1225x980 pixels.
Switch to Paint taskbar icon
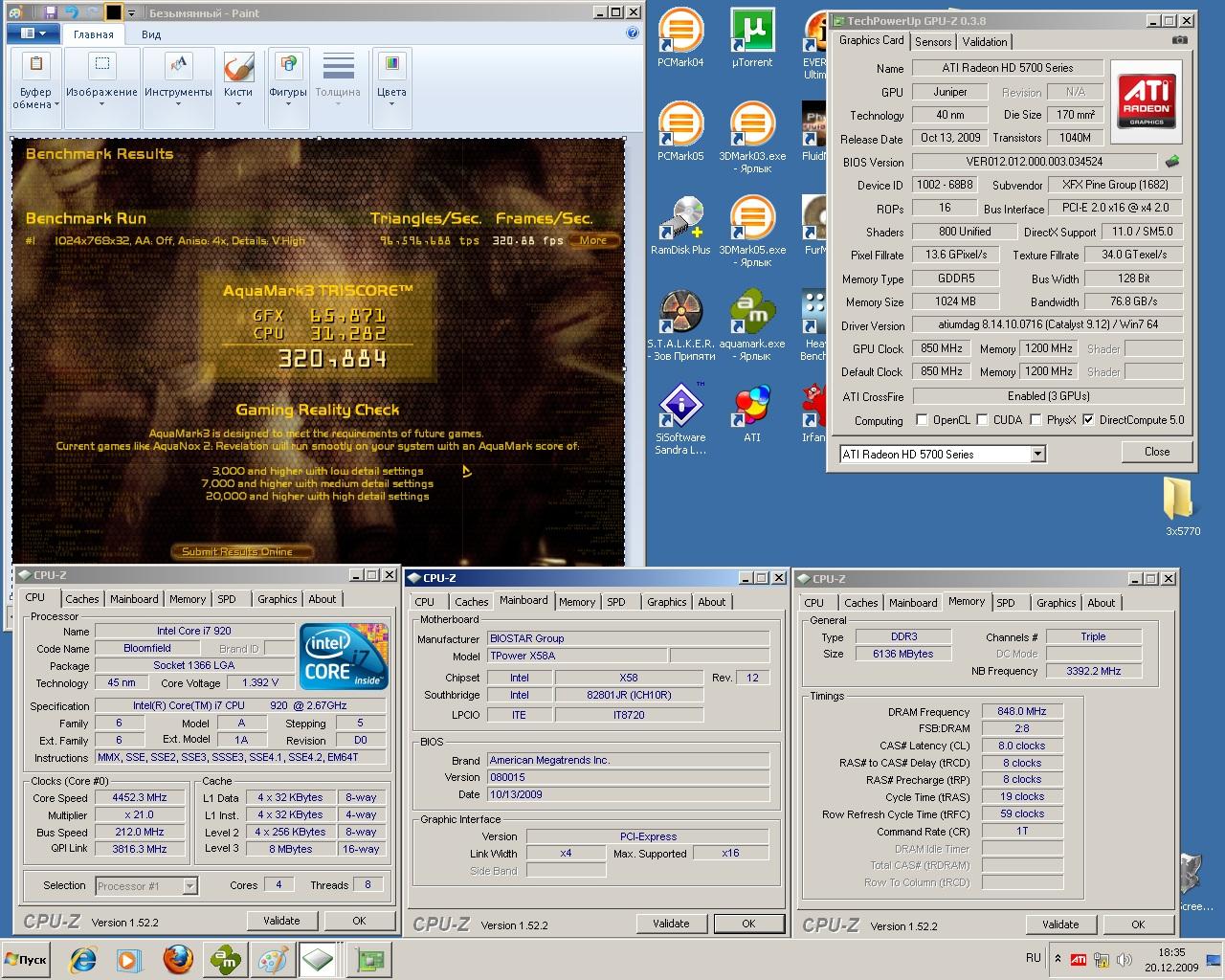click(x=273, y=959)
